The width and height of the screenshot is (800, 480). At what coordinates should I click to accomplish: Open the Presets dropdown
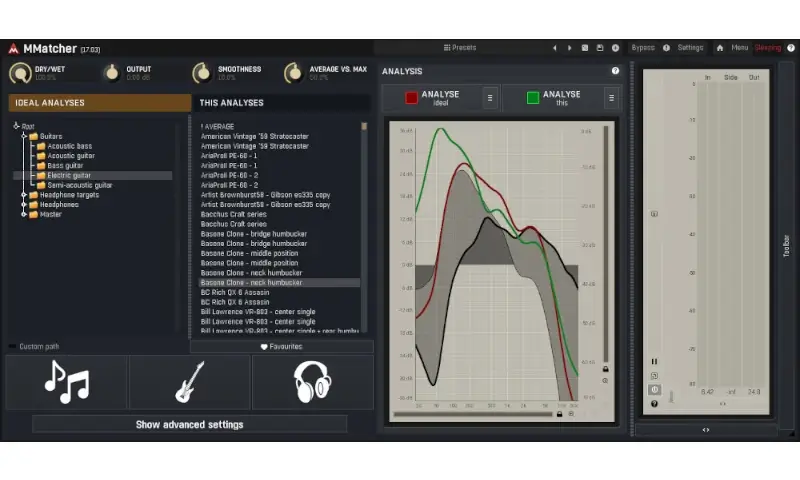(x=460, y=48)
